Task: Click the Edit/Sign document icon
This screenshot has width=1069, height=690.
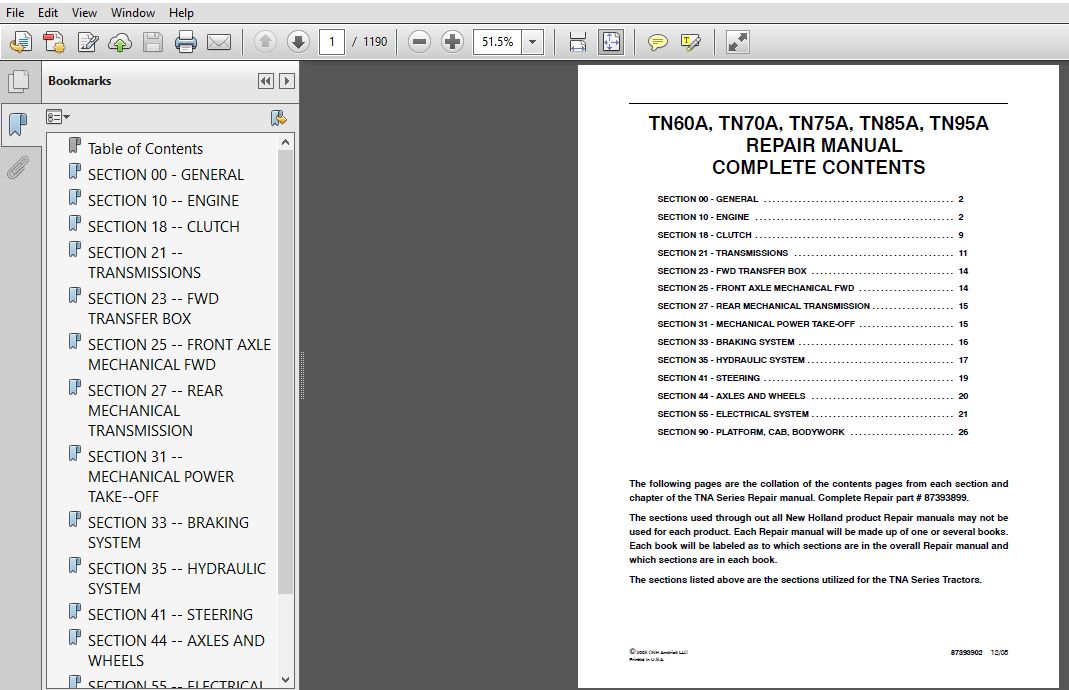Action: coord(88,42)
